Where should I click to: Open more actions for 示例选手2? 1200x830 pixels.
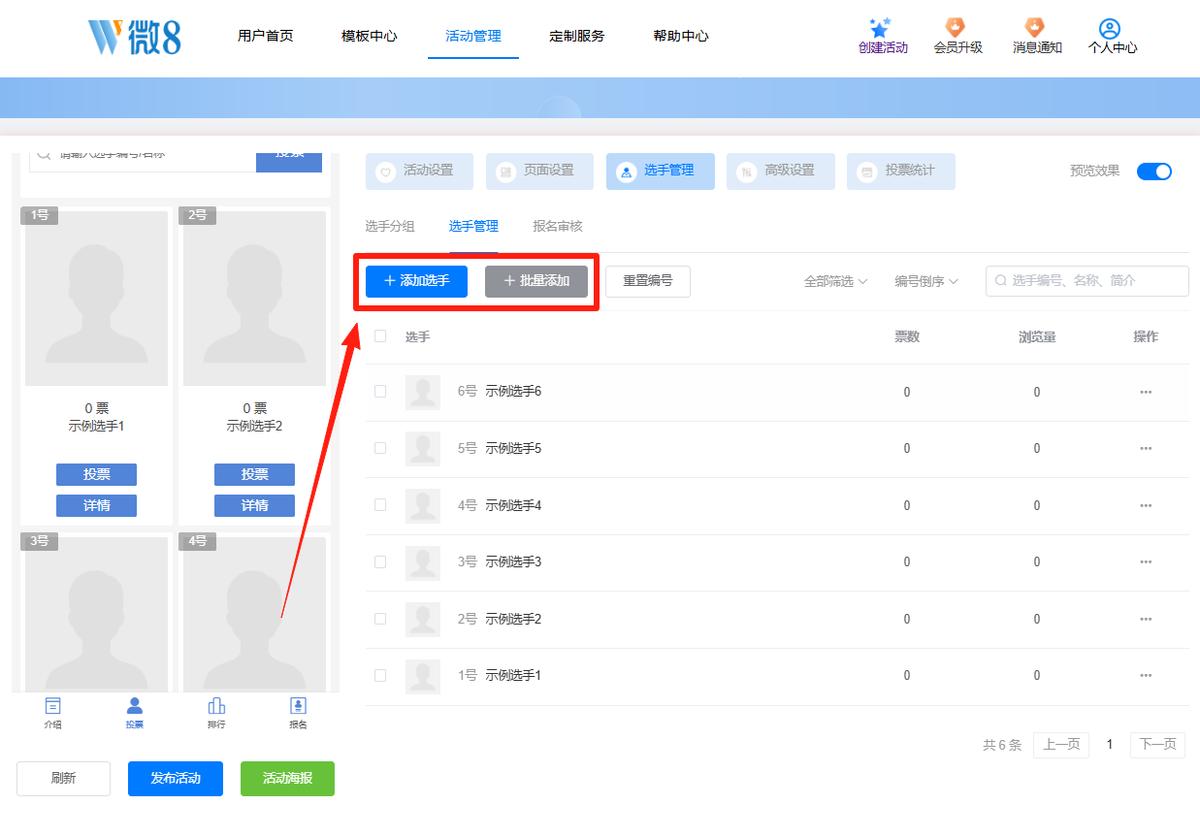[x=1146, y=619]
